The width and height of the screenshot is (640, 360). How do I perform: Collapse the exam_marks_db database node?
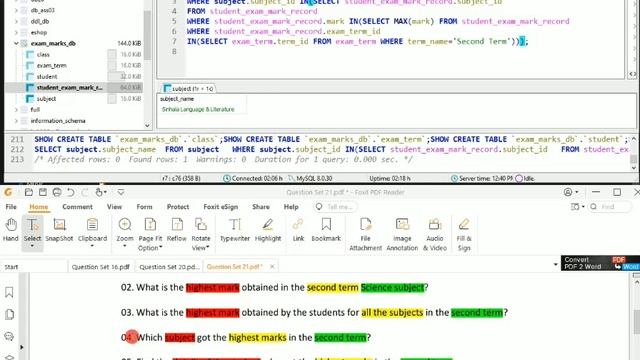click(16, 43)
